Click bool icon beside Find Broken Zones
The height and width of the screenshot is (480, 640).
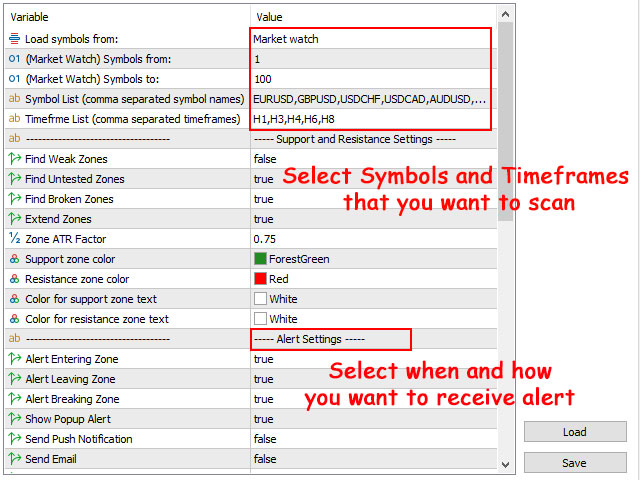[14, 198]
